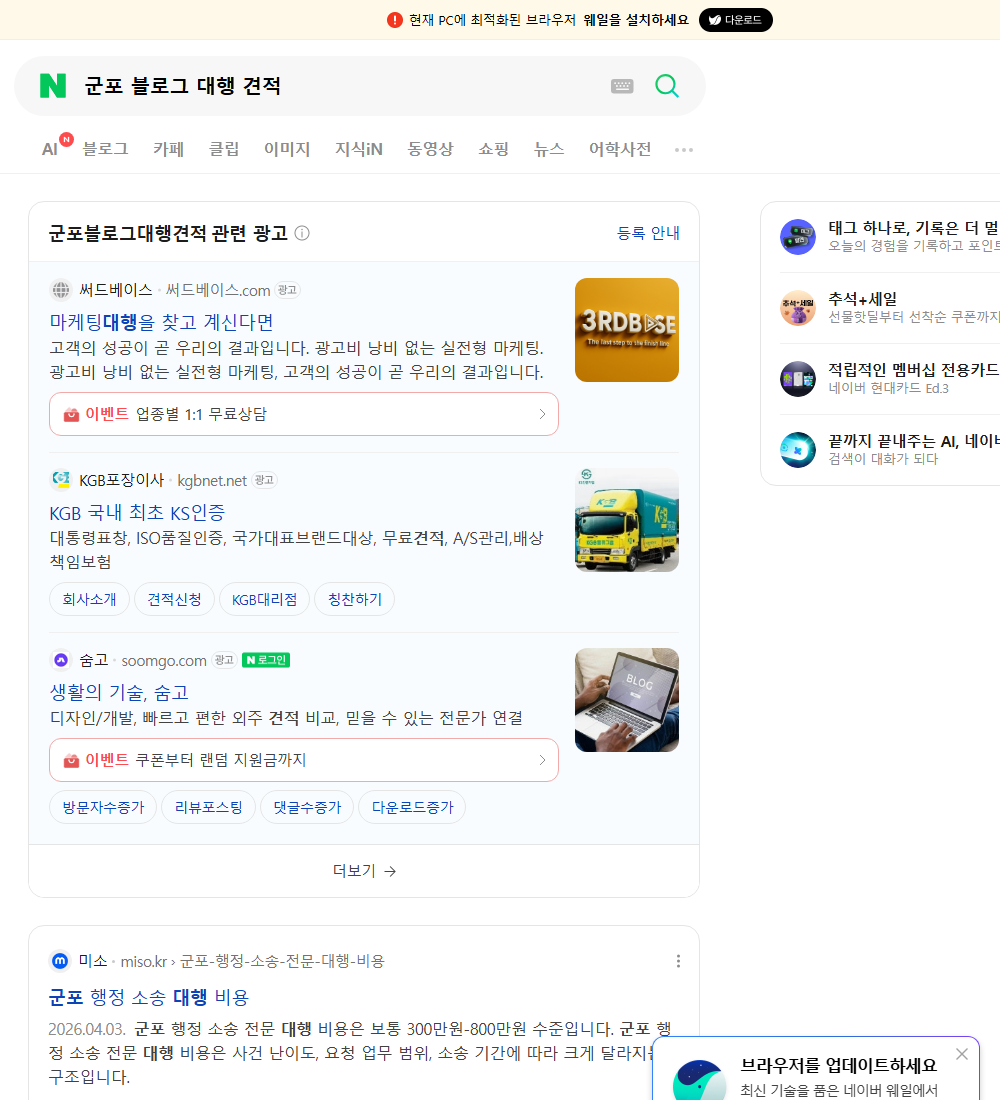Click the green search magnifier icon

[x=667, y=86]
